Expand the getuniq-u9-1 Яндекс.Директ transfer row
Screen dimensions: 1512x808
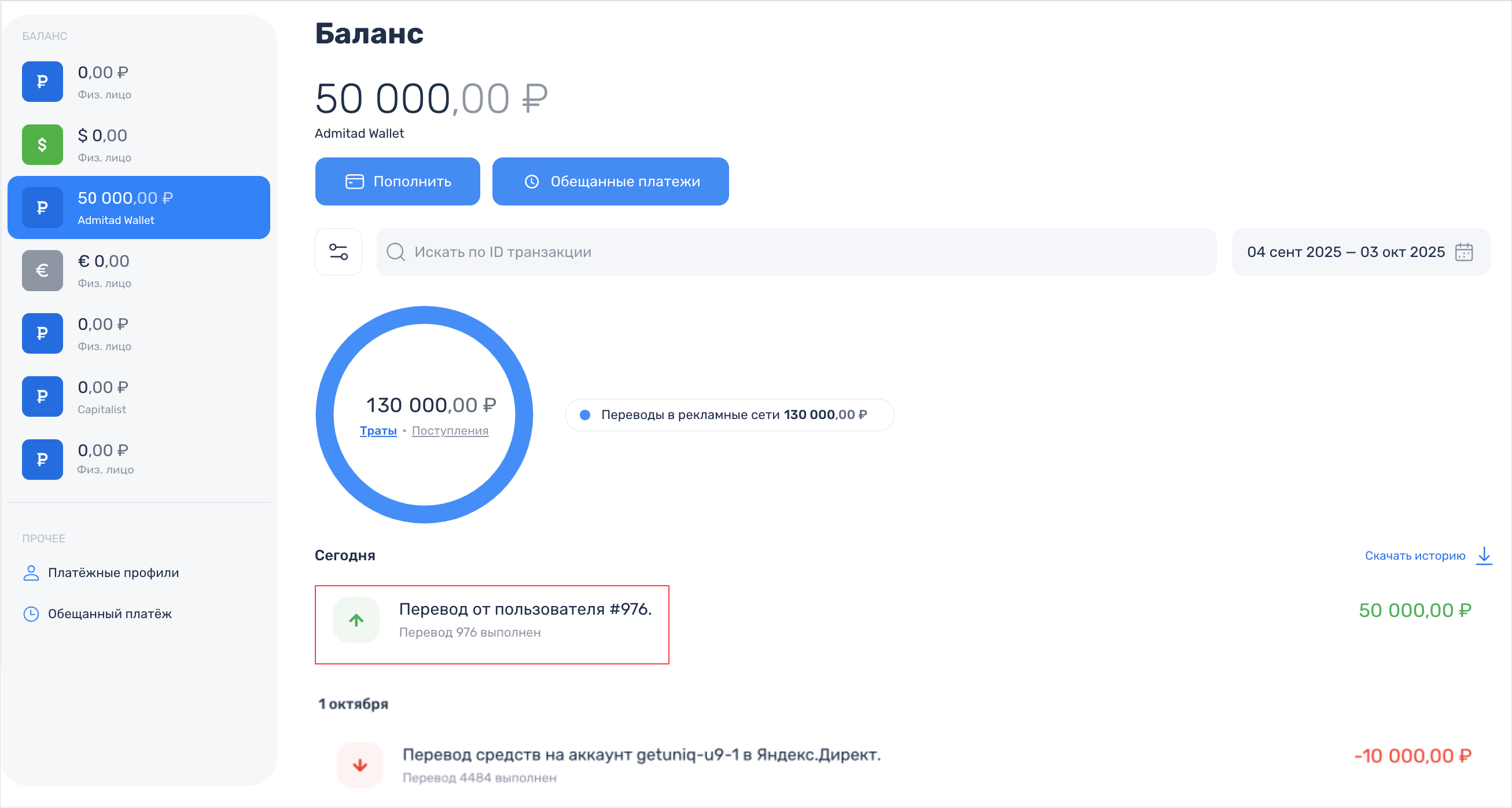[x=641, y=755]
